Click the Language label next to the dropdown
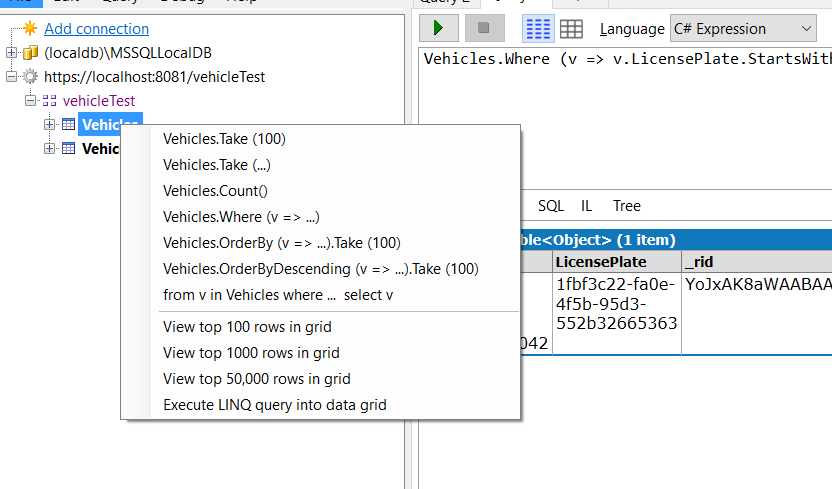The image size is (832, 489). coord(632,29)
